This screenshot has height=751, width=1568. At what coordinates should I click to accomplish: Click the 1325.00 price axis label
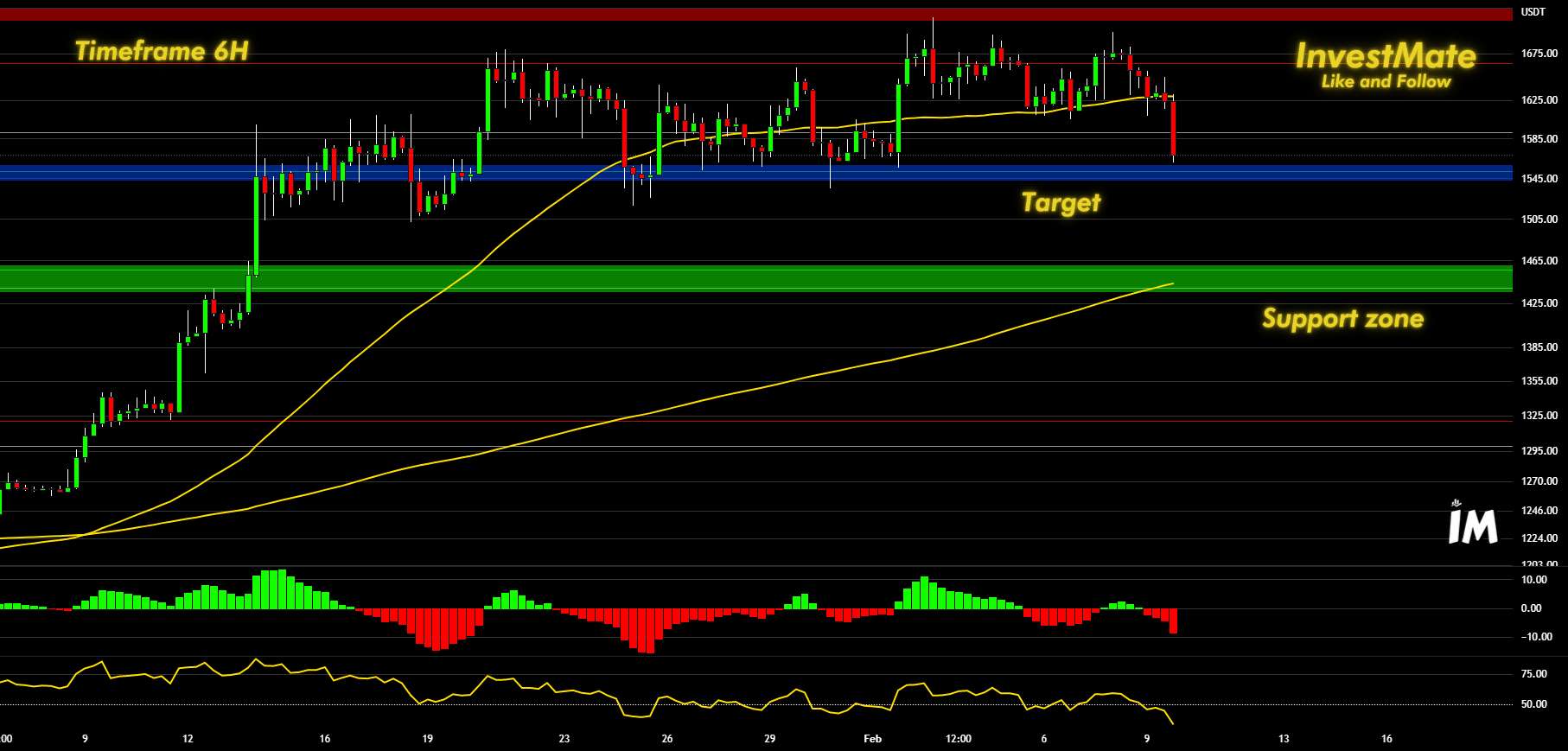click(1539, 416)
